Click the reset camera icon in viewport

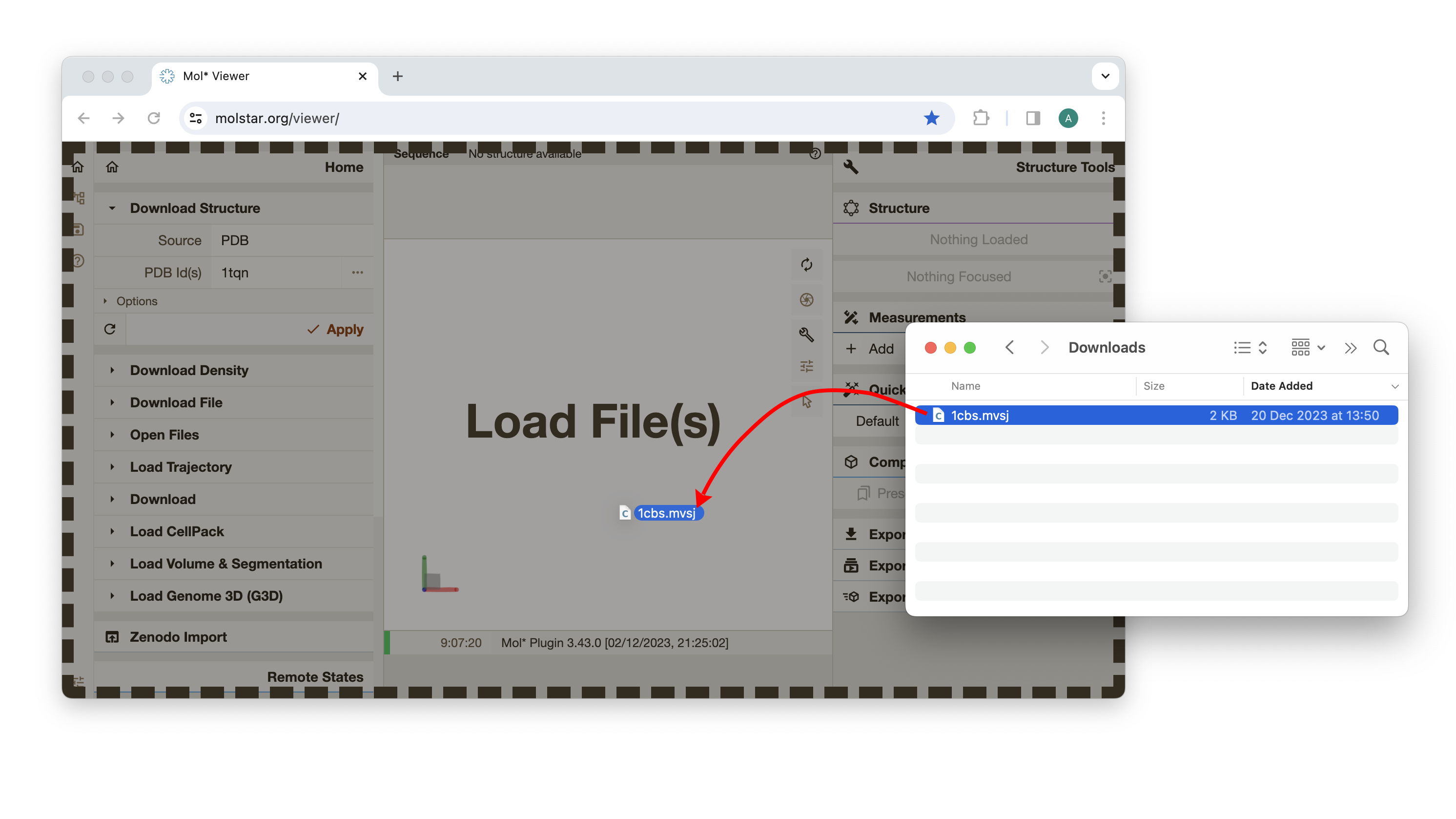coord(806,265)
